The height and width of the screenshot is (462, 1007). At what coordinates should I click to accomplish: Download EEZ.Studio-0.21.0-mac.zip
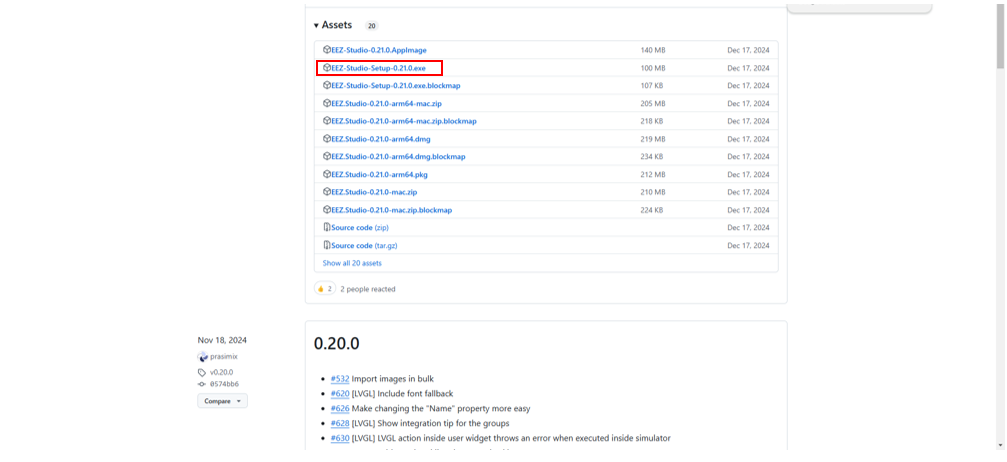coord(374,192)
